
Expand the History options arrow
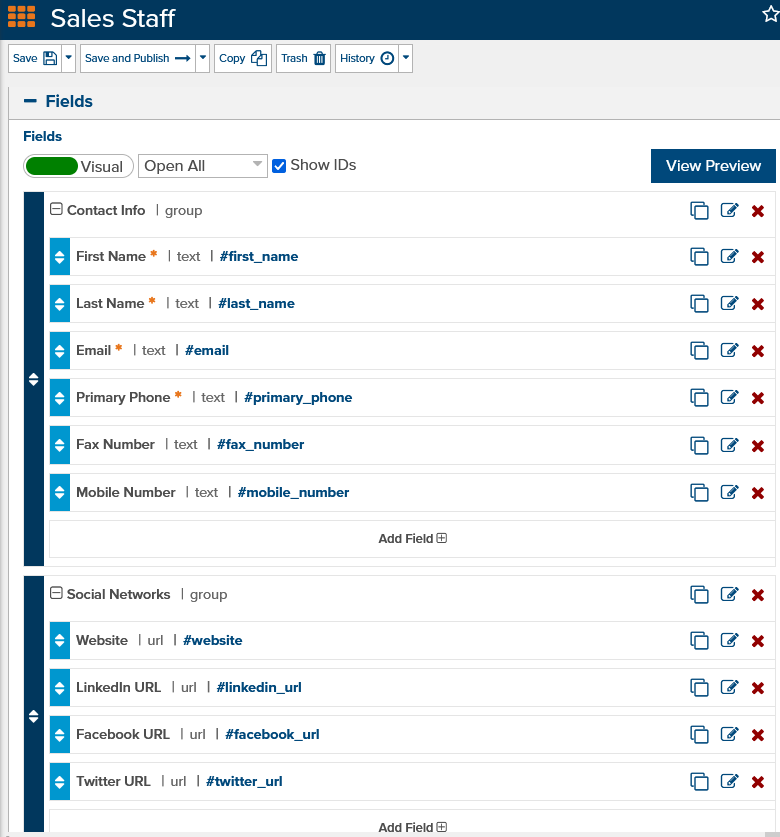coord(406,58)
